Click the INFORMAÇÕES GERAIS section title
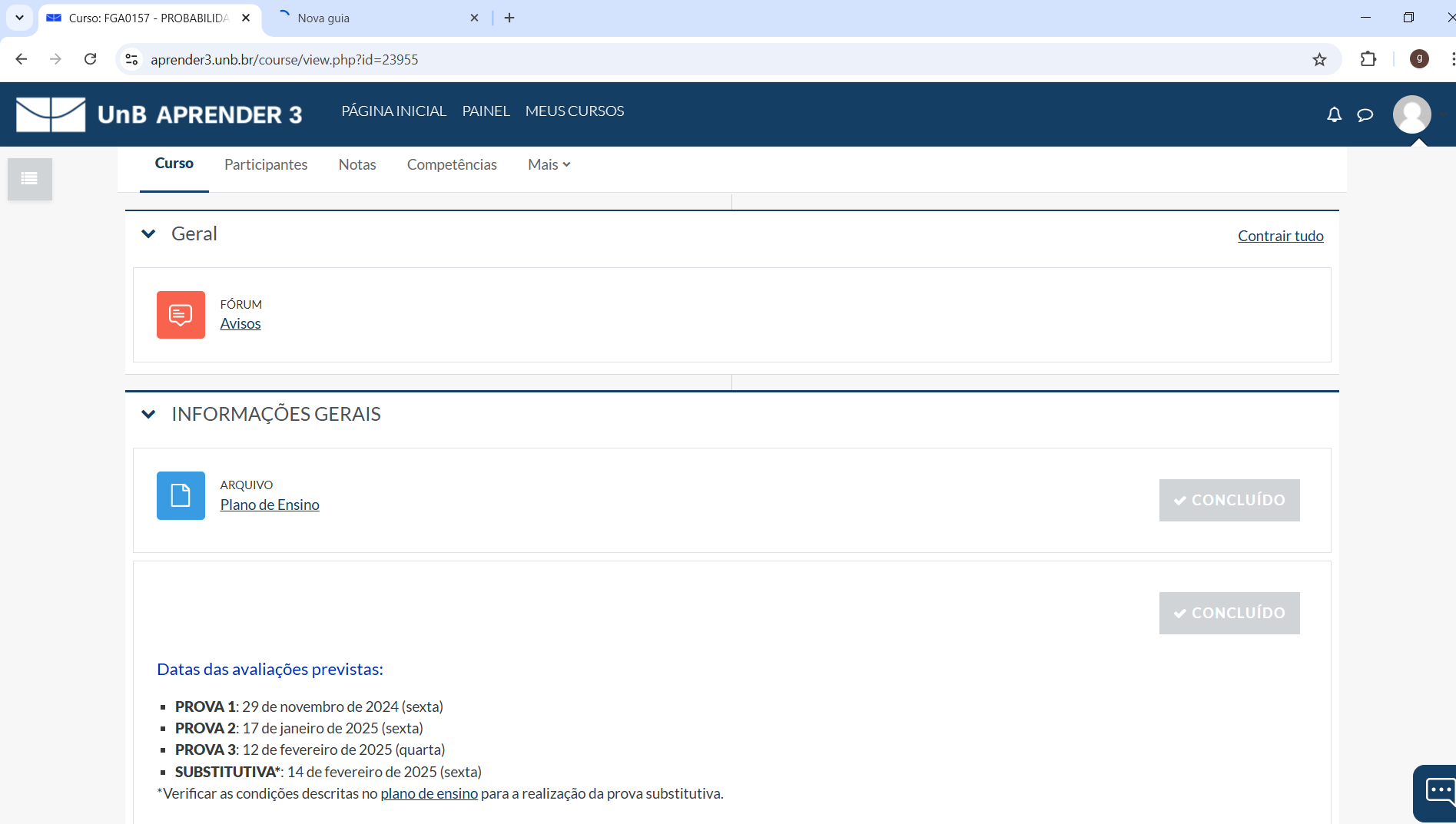This screenshot has height=824, width=1456. pyautogui.click(x=276, y=414)
